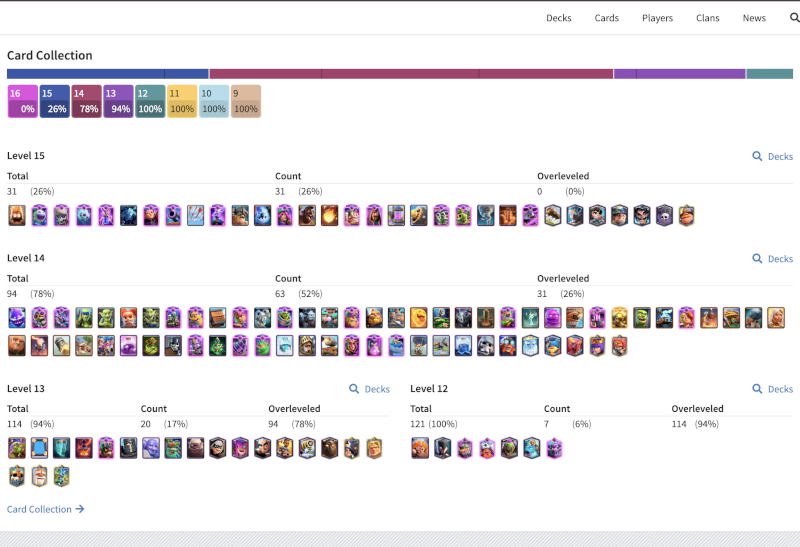The width and height of the screenshot is (800, 547).
Task: Select the Mirror card in Level 13
Action: pos(39,448)
